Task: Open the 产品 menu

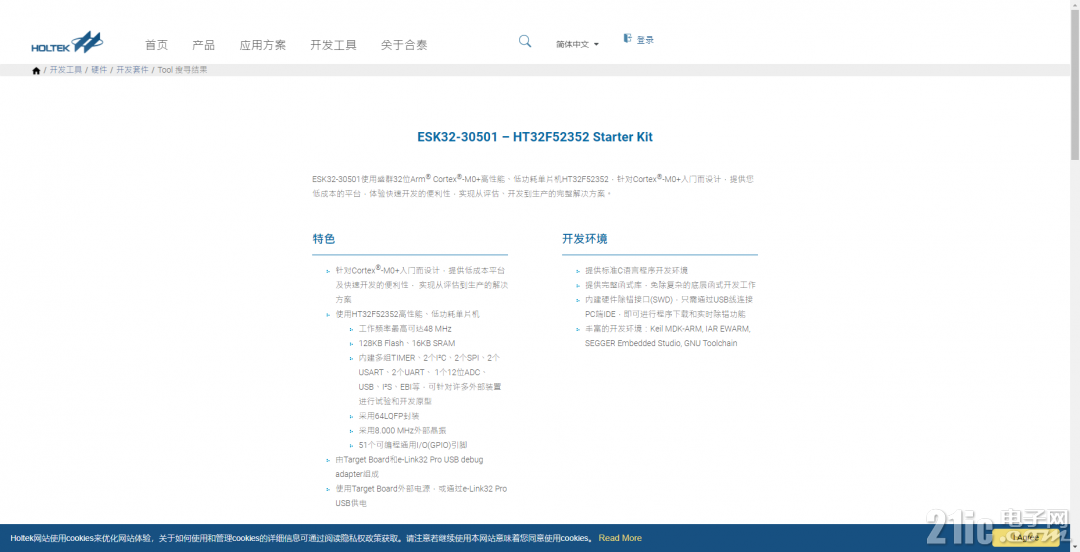Action: tap(203, 45)
